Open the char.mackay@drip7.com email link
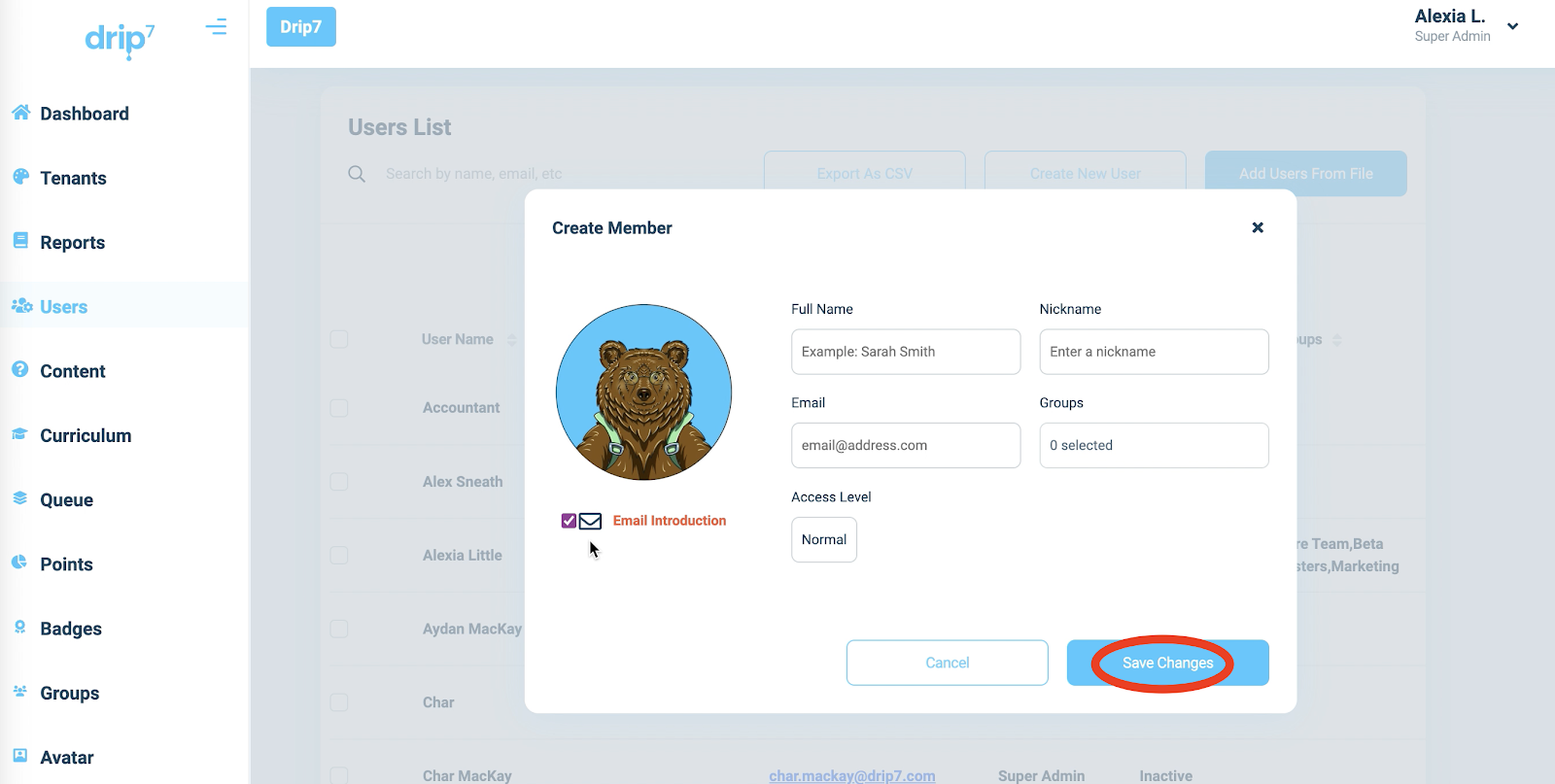This screenshot has height=784, width=1555. coord(852,775)
